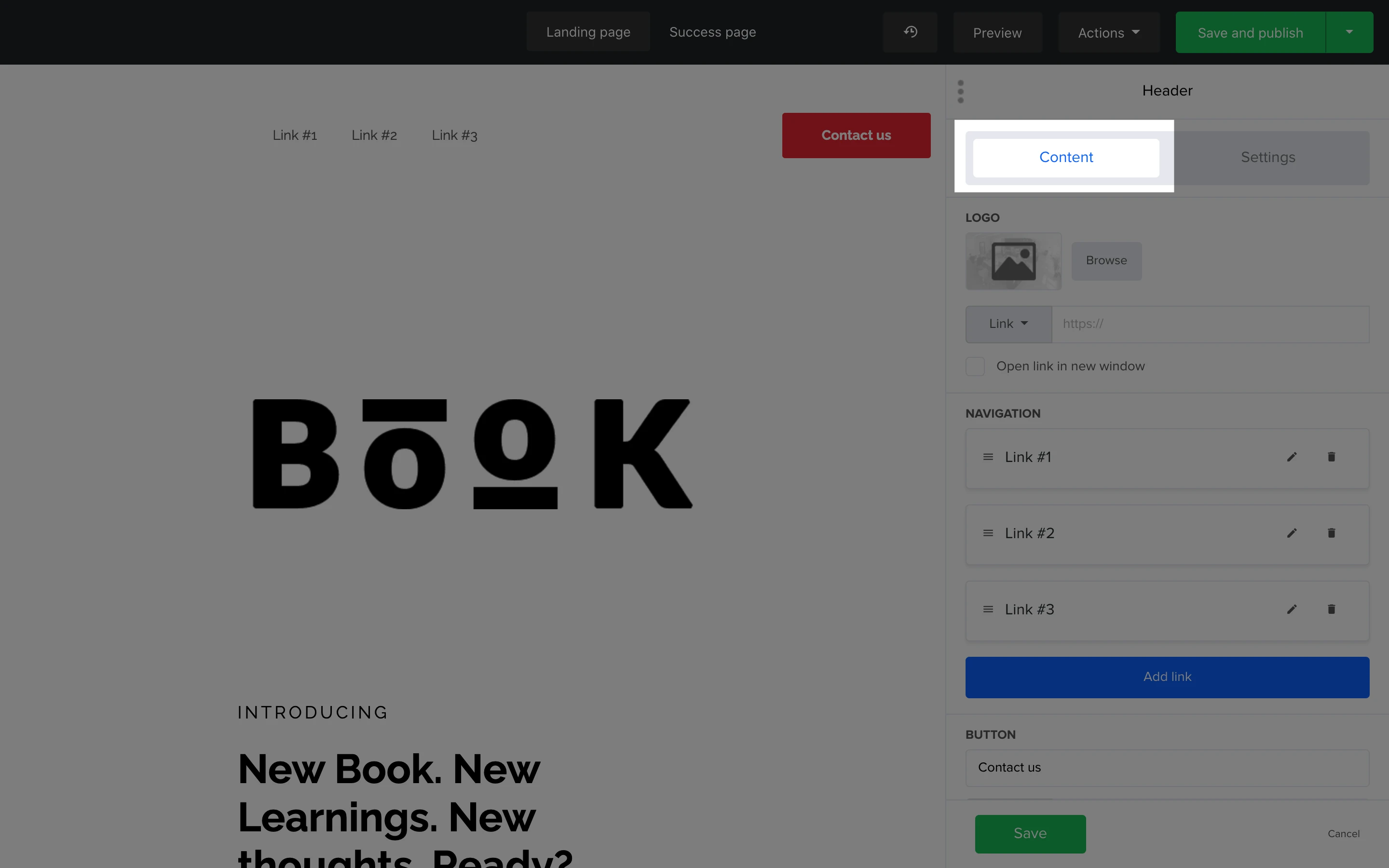Click the three-dot panel handle beside Header
The image size is (1389, 868).
pos(960,91)
